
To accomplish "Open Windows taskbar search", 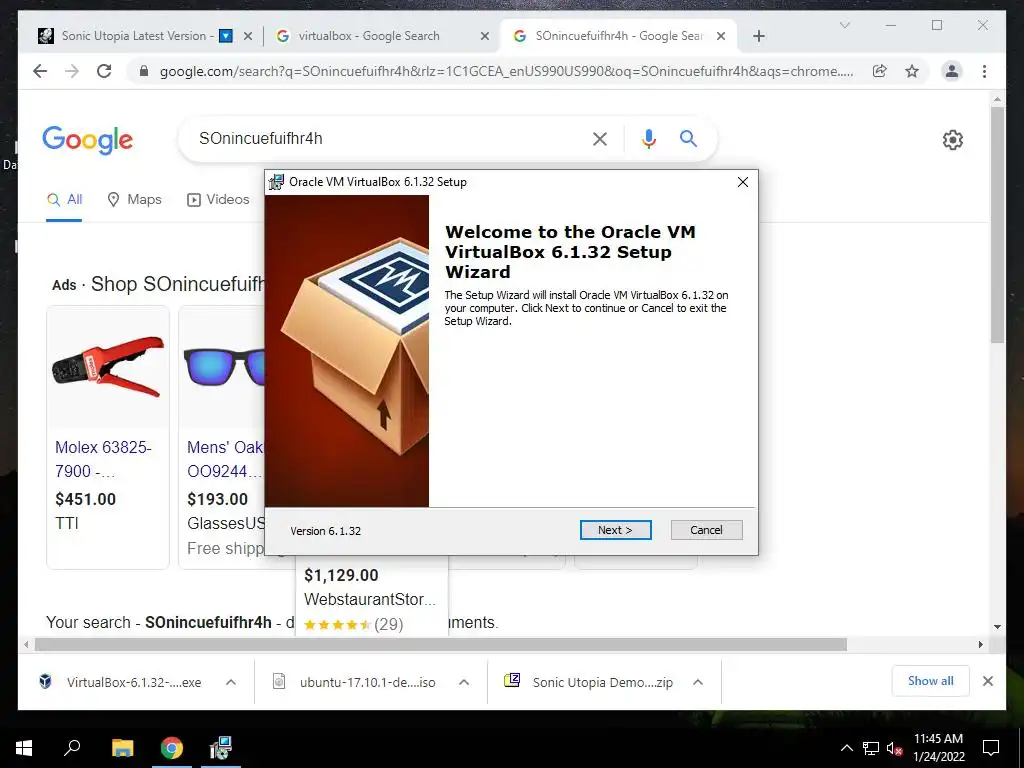I will [72, 748].
